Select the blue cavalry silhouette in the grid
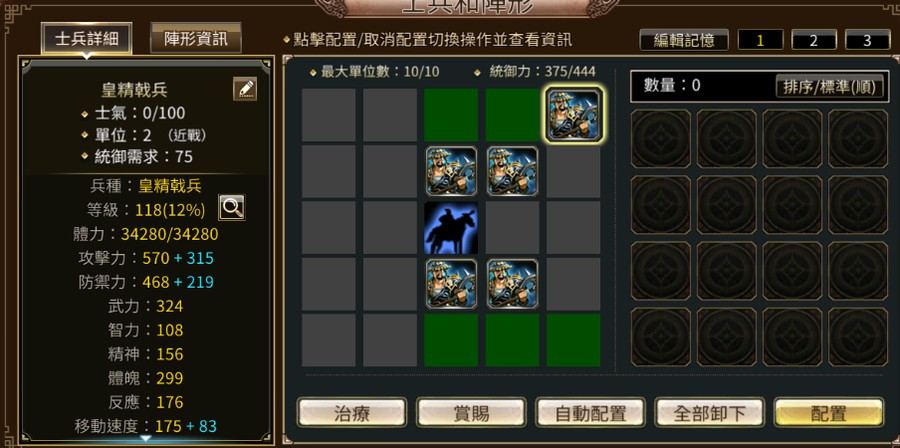Screen dimensions: 900x448 tap(451, 228)
